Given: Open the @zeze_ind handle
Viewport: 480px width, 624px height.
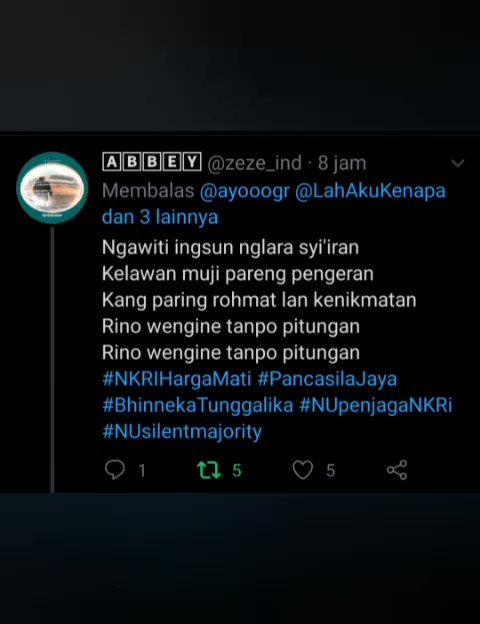Looking at the screenshot, I should click(254, 163).
